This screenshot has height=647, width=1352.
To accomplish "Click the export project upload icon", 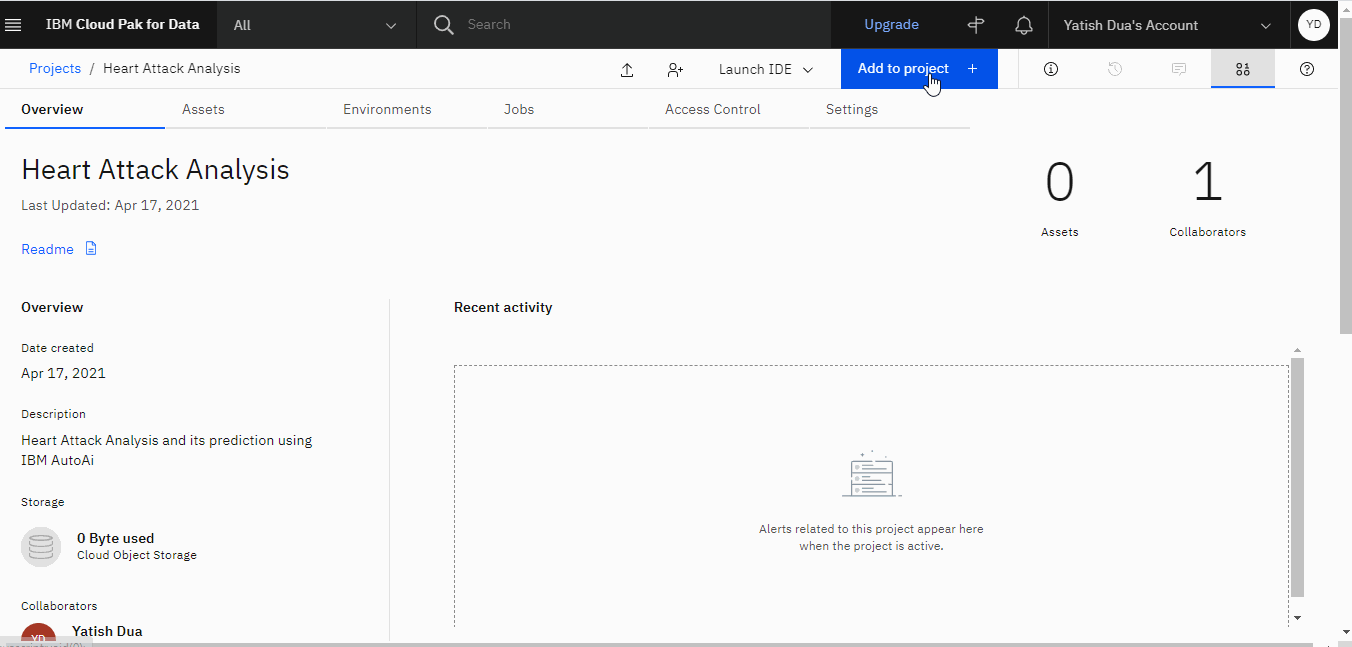I will point(627,70).
